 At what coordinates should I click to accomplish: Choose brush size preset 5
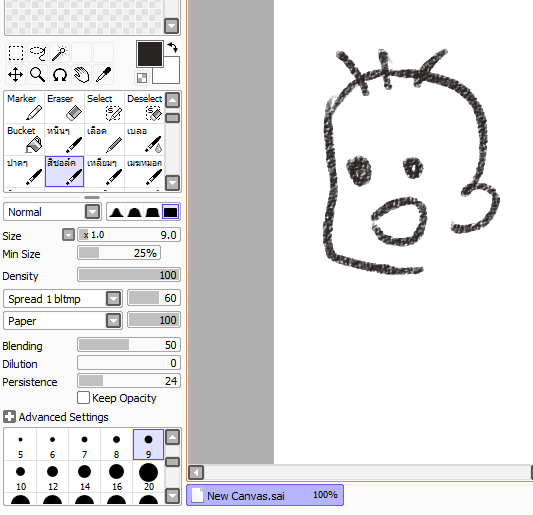[20, 445]
